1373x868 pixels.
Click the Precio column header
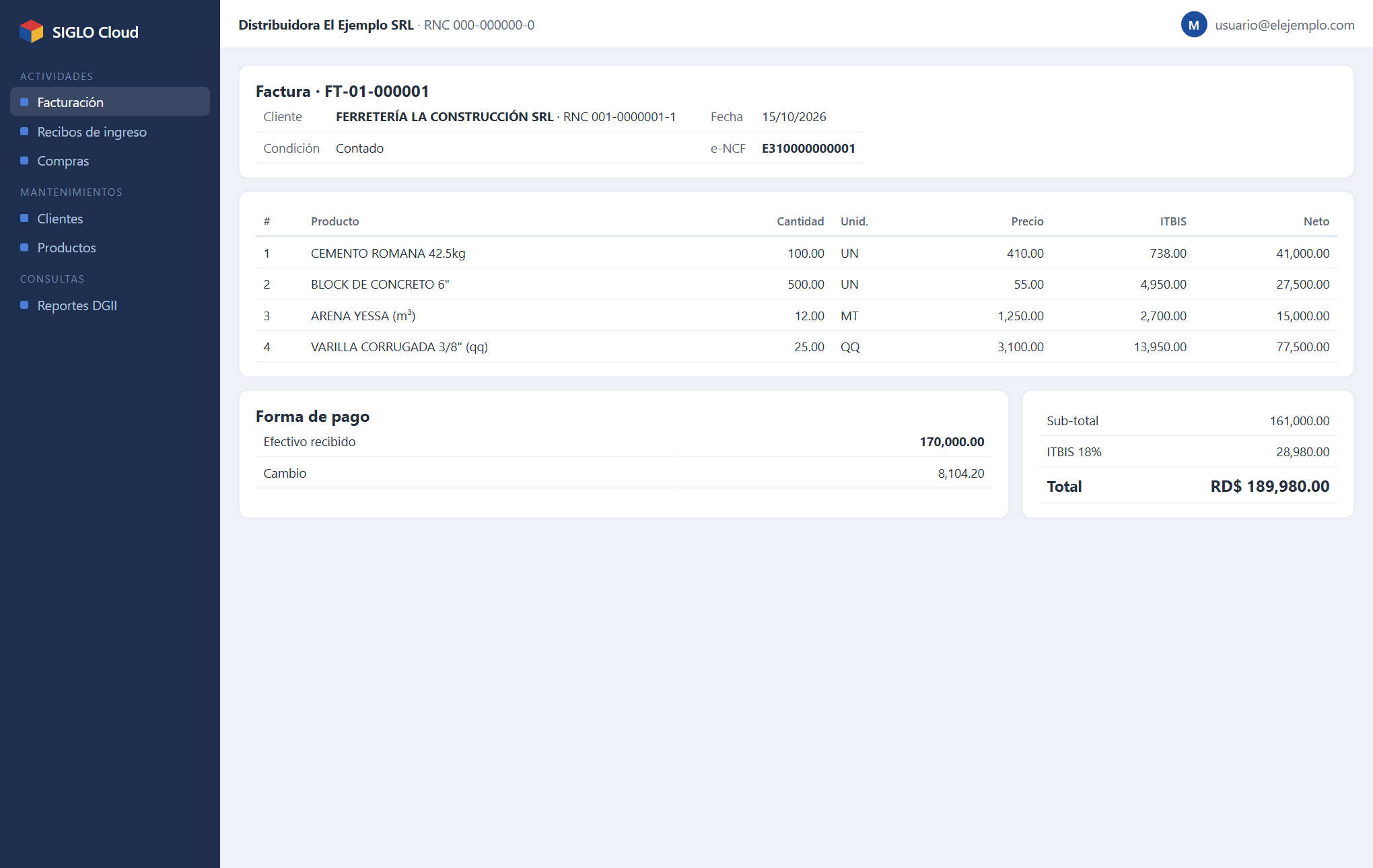(x=1027, y=221)
